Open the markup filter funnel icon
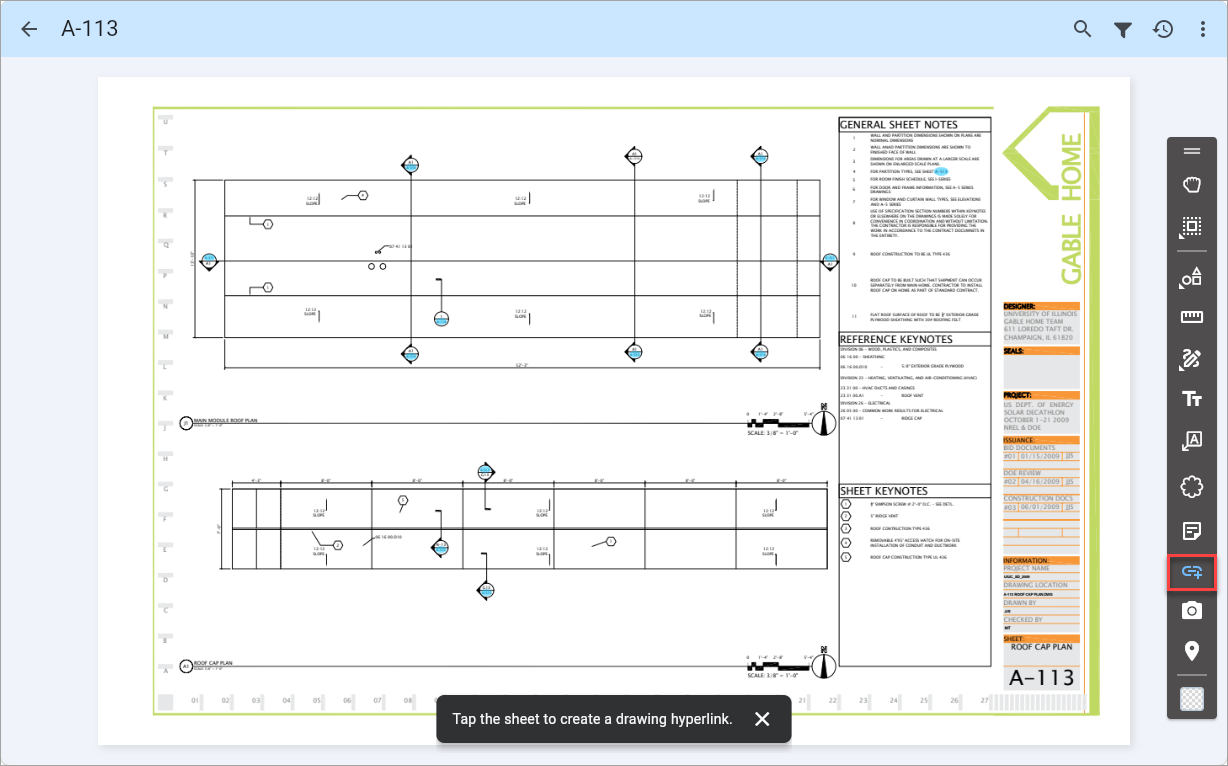 tap(1123, 30)
